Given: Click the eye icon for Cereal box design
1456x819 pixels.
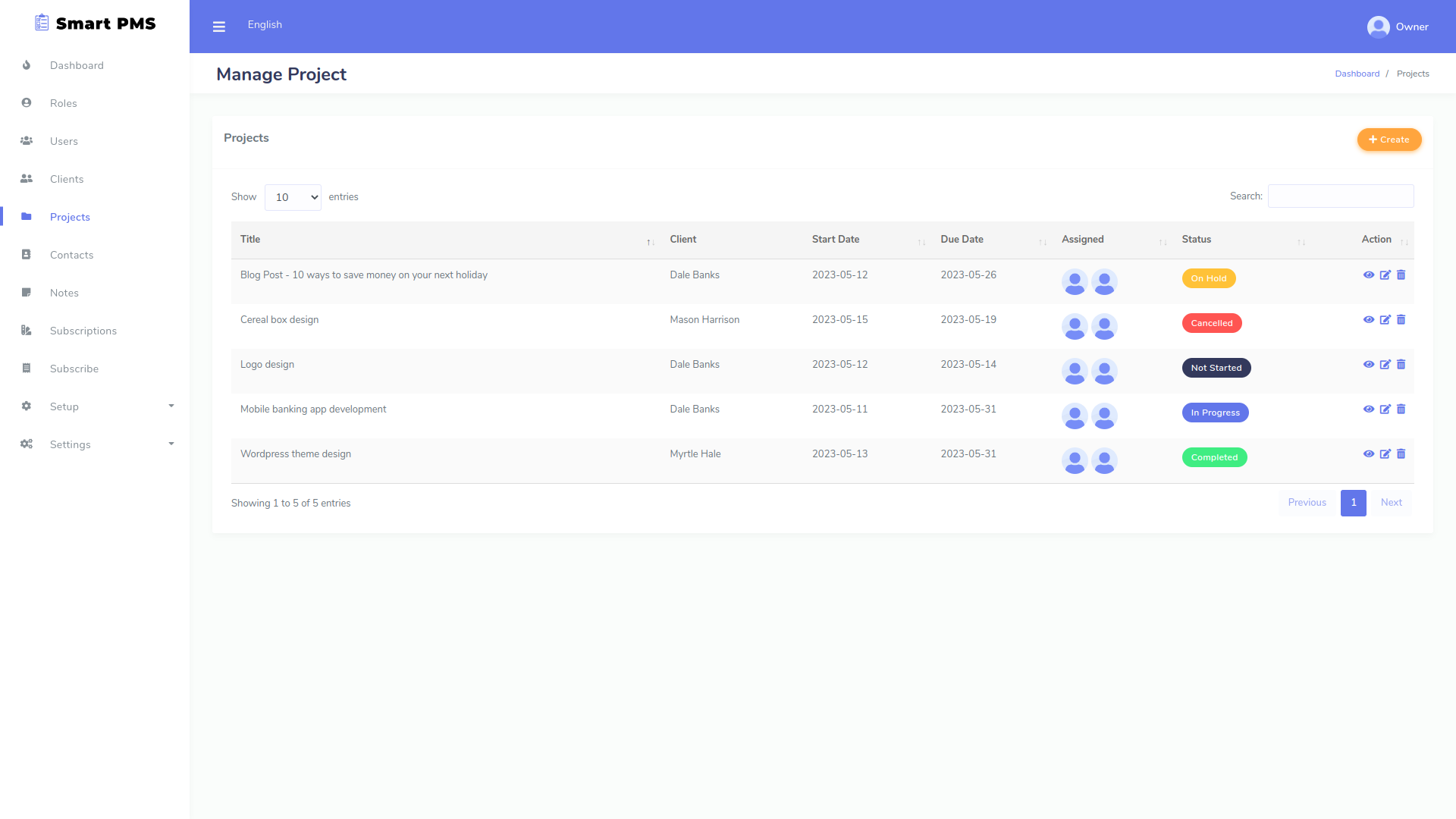Looking at the screenshot, I should [x=1369, y=320].
